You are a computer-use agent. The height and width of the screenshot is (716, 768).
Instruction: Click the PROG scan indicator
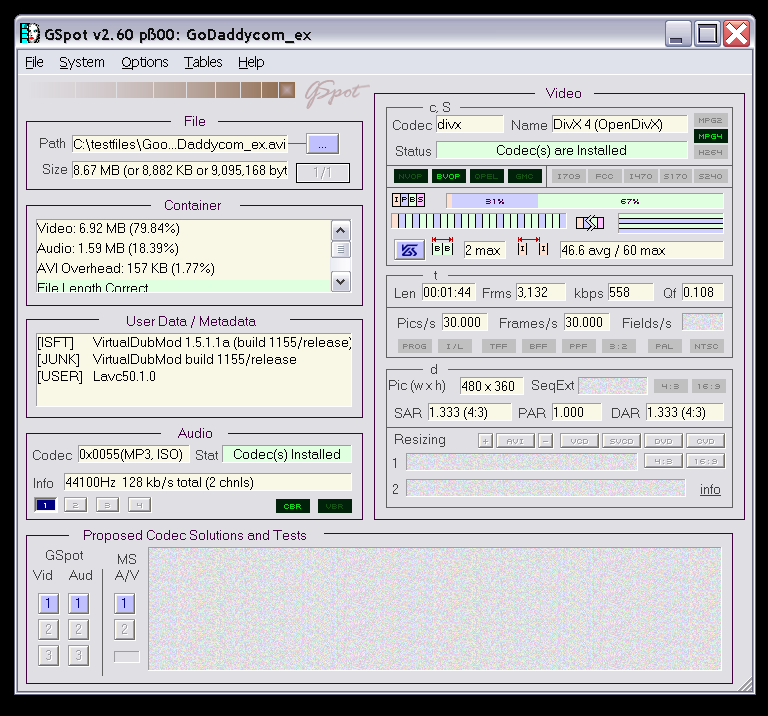[414, 346]
